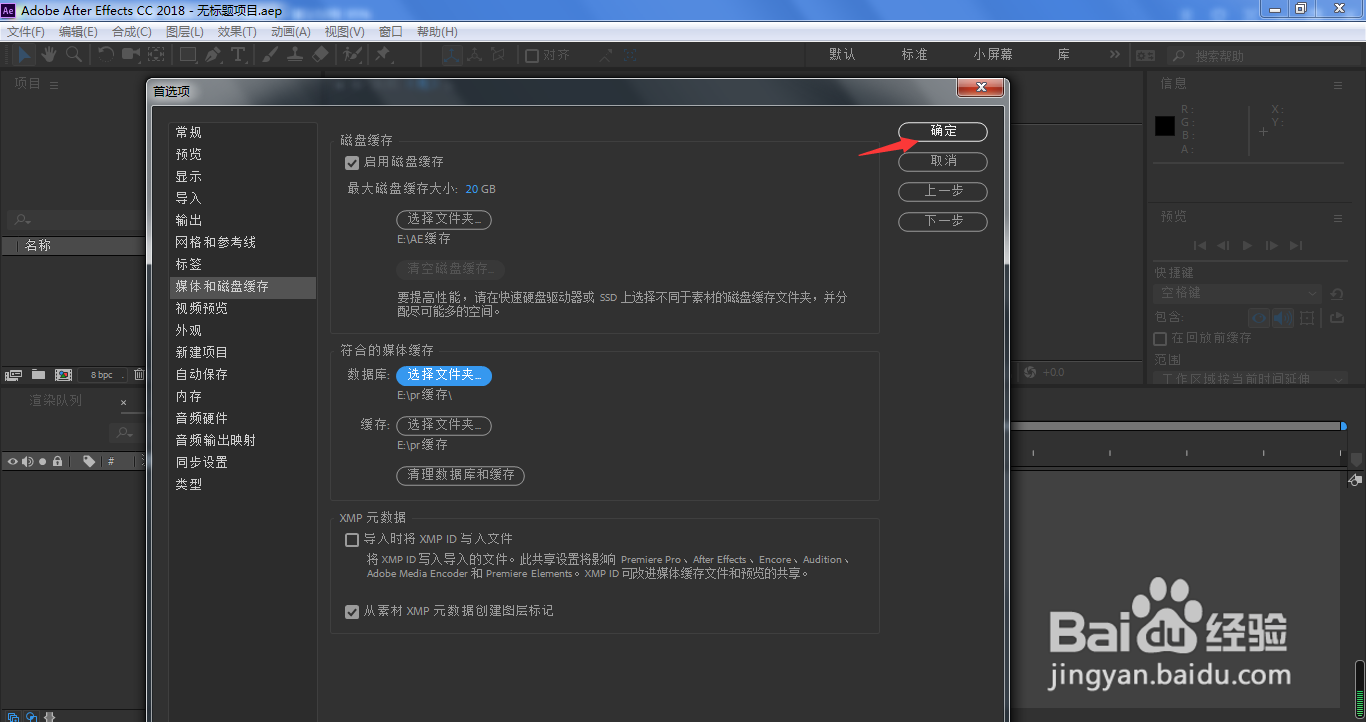The image size is (1366, 722).
Task: Enable 导入时将 XMP ID 写入文件 checkbox
Action: point(351,540)
